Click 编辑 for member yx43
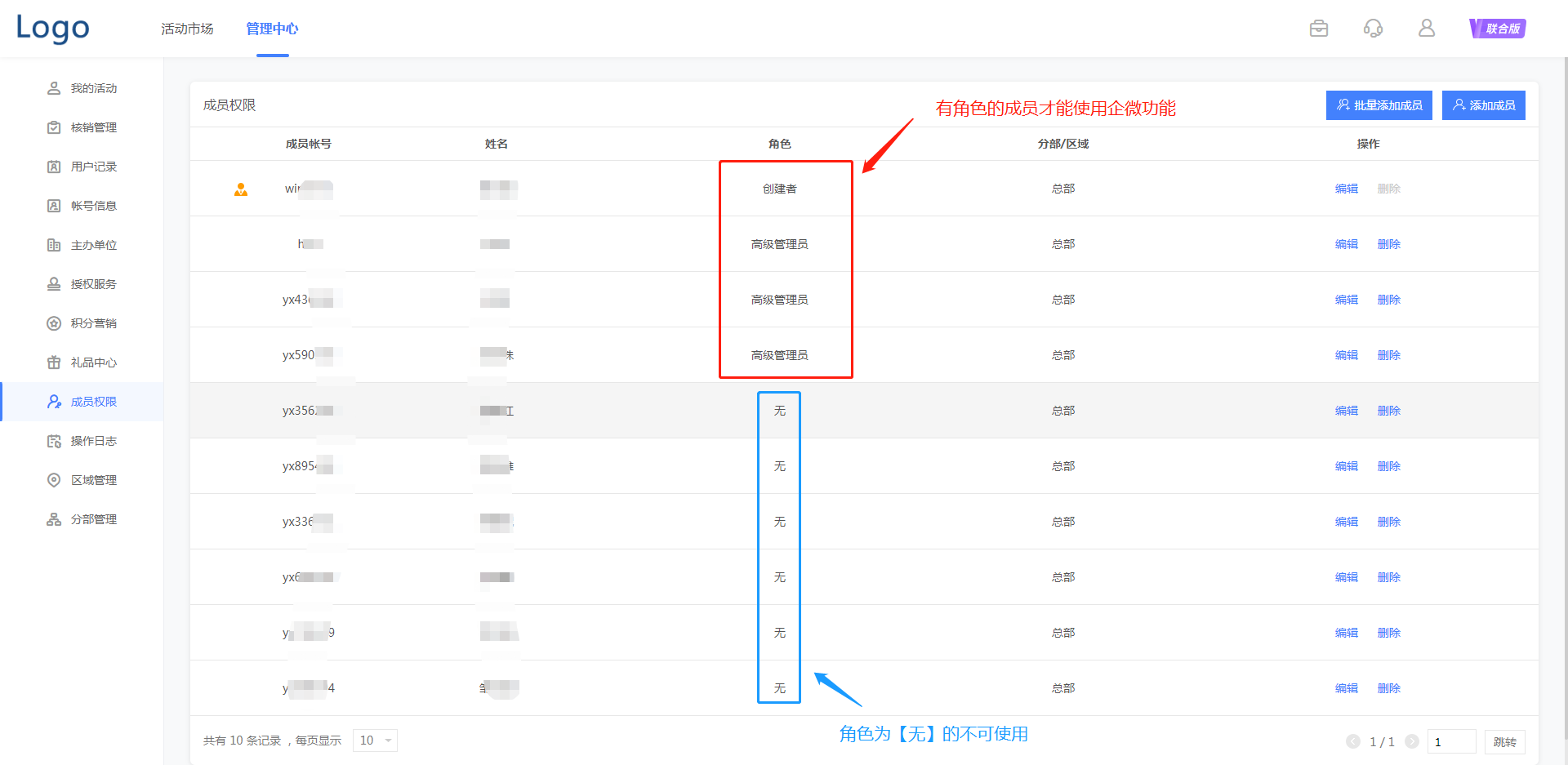The image size is (1568, 765). [1347, 300]
